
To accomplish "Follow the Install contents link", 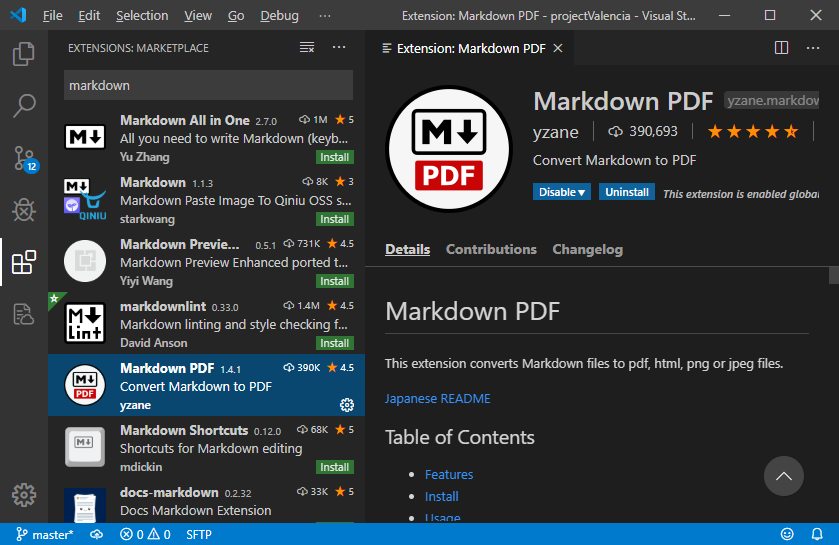I will click(441, 496).
